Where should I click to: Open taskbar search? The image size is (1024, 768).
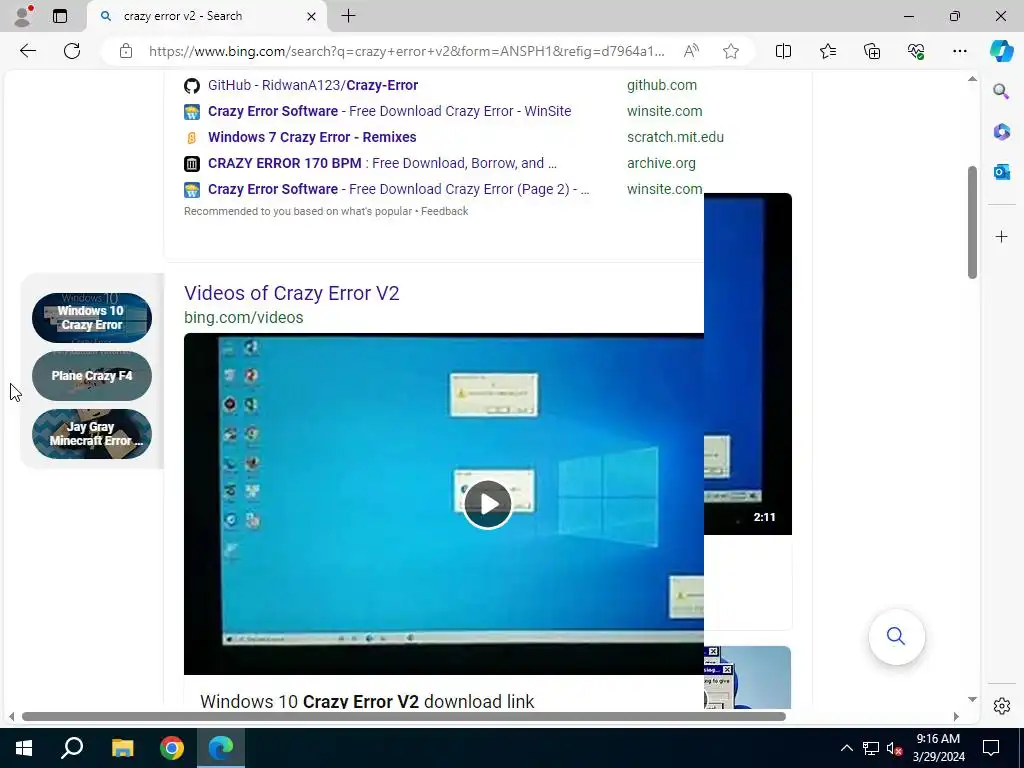[72, 748]
